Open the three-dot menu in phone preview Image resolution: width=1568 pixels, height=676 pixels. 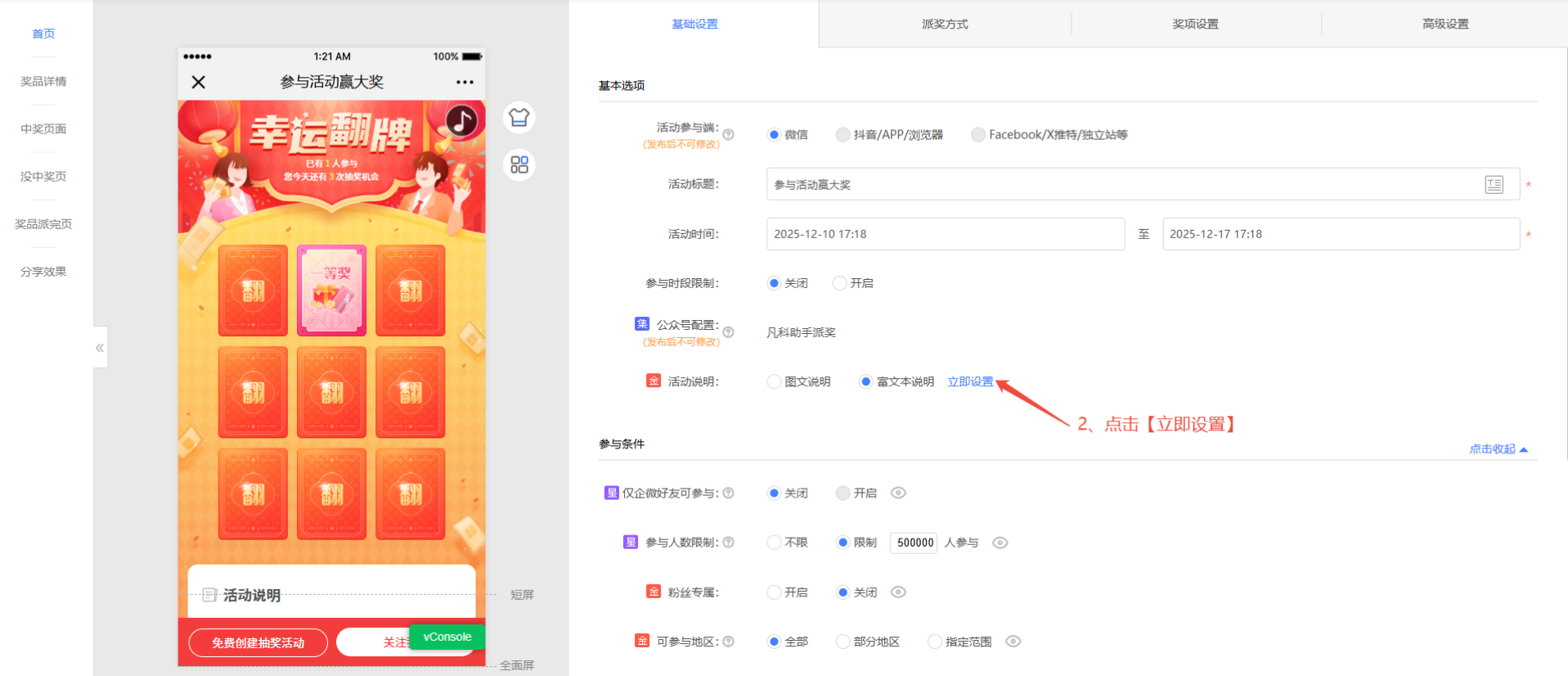pos(465,82)
